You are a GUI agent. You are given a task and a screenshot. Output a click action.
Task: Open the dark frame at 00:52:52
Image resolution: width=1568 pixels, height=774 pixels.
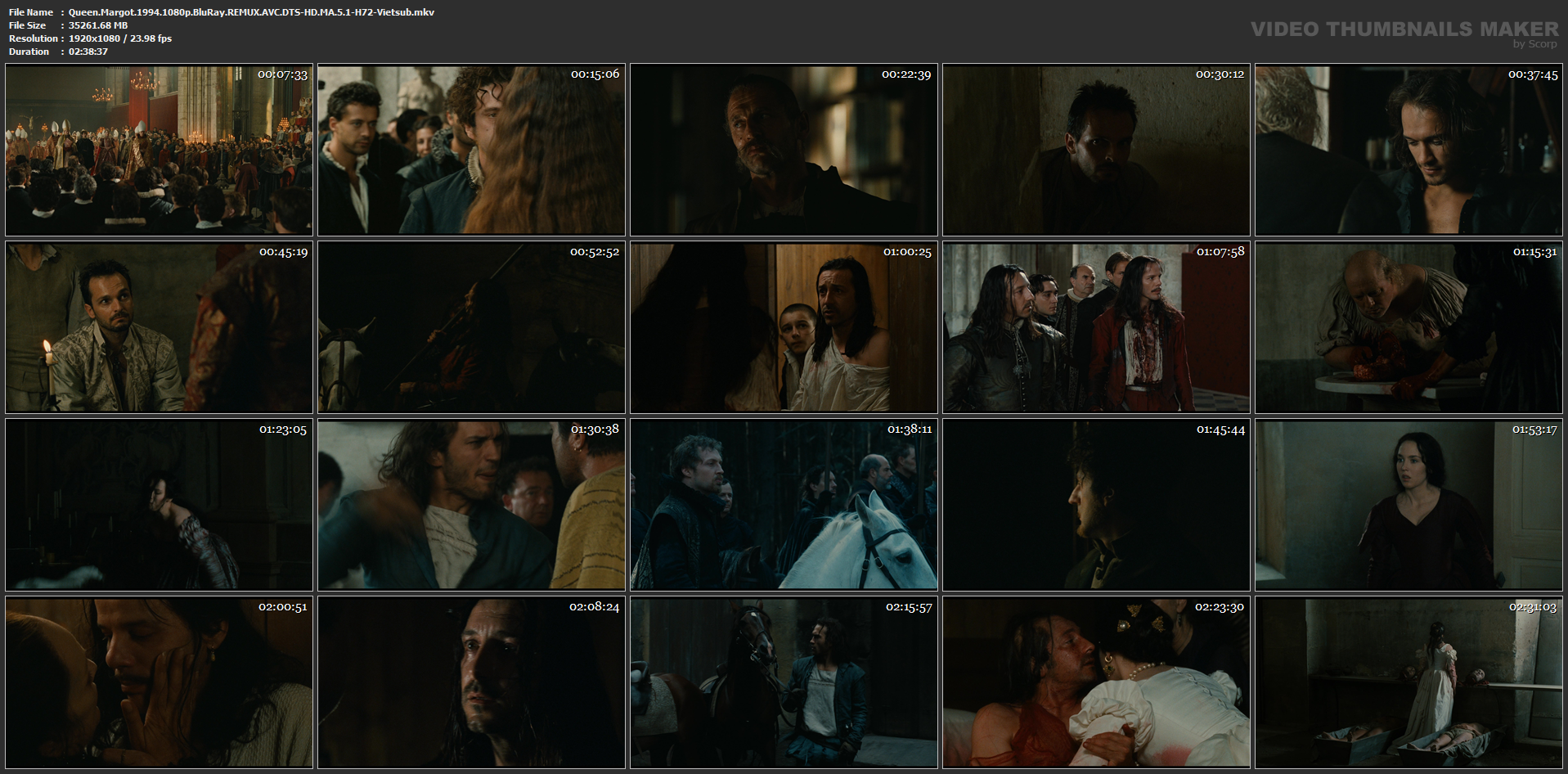click(x=471, y=327)
